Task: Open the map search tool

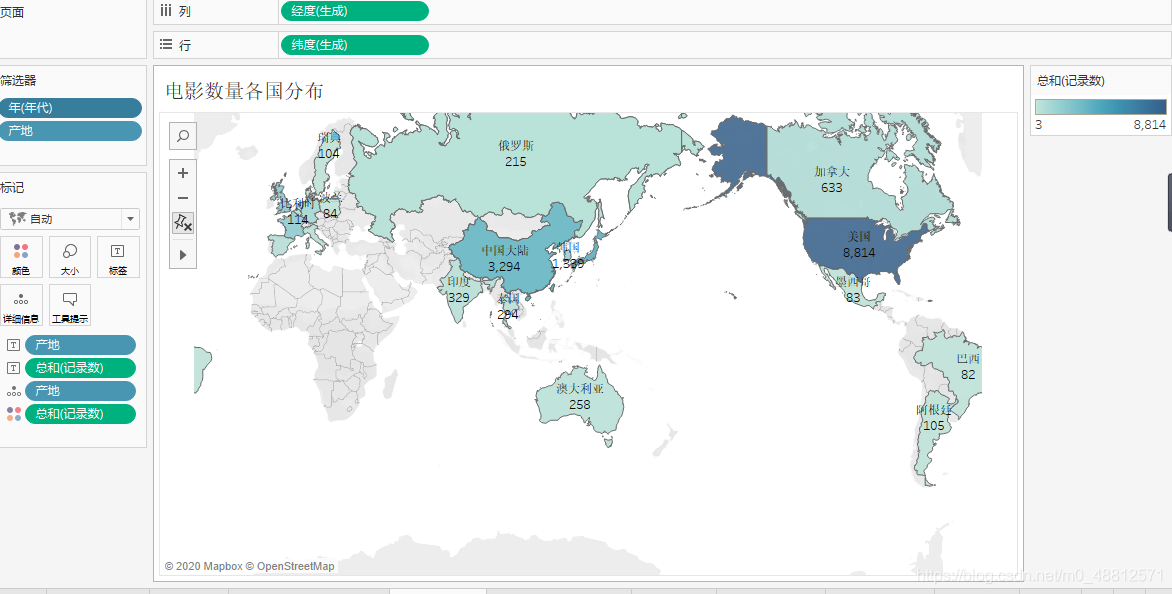Action: [x=183, y=136]
